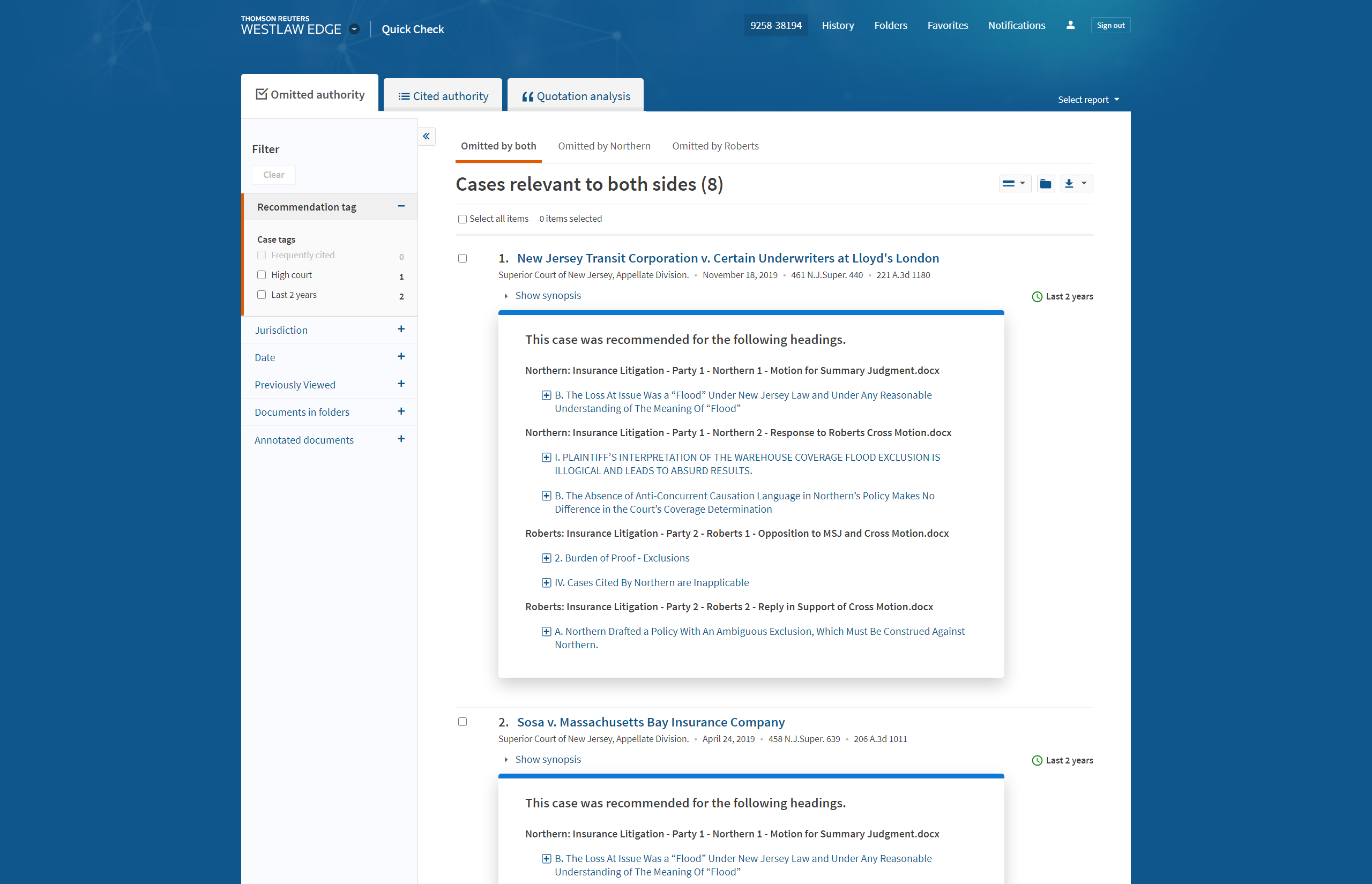Enable the Last 2 years filter checkbox
The height and width of the screenshot is (884, 1372).
(262, 295)
